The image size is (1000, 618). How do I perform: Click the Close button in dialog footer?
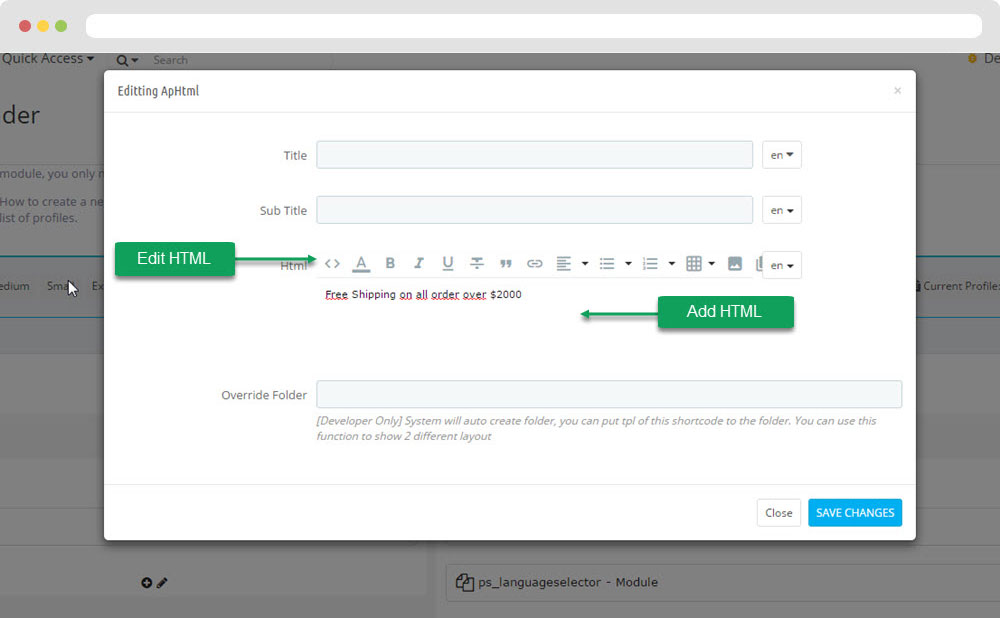tap(778, 512)
